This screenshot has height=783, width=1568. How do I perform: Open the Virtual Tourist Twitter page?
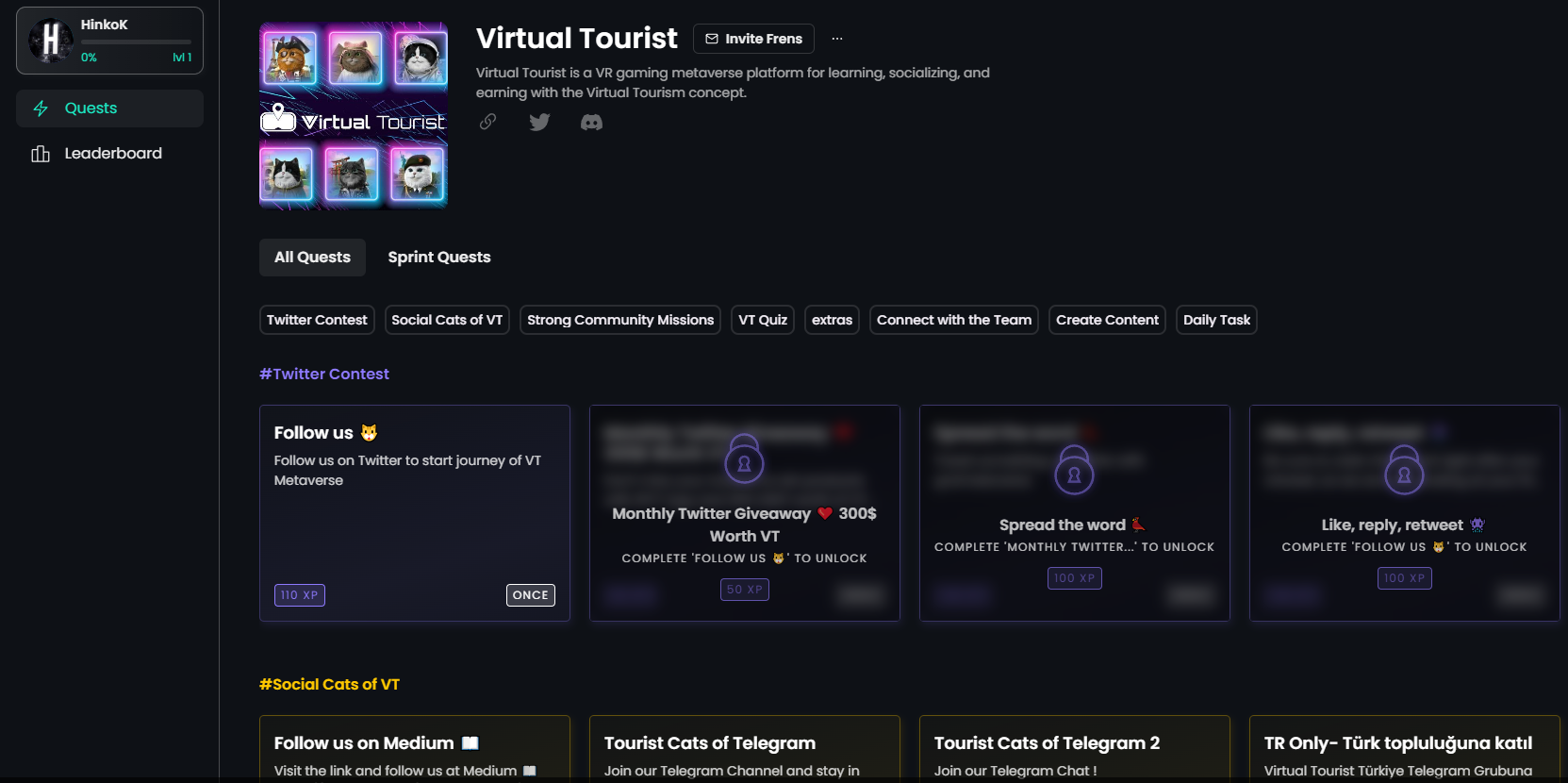click(539, 122)
